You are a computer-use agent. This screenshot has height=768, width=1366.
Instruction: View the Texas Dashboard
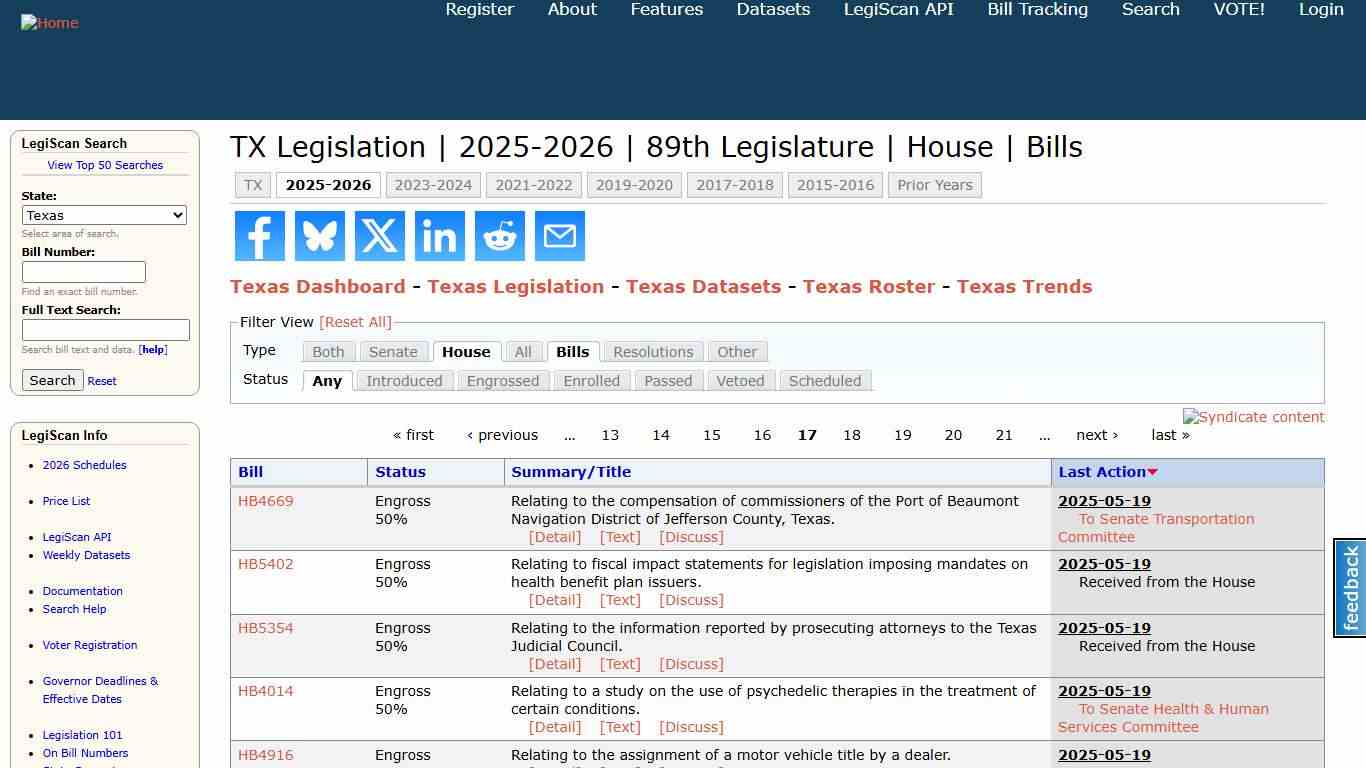pyautogui.click(x=318, y=287)
